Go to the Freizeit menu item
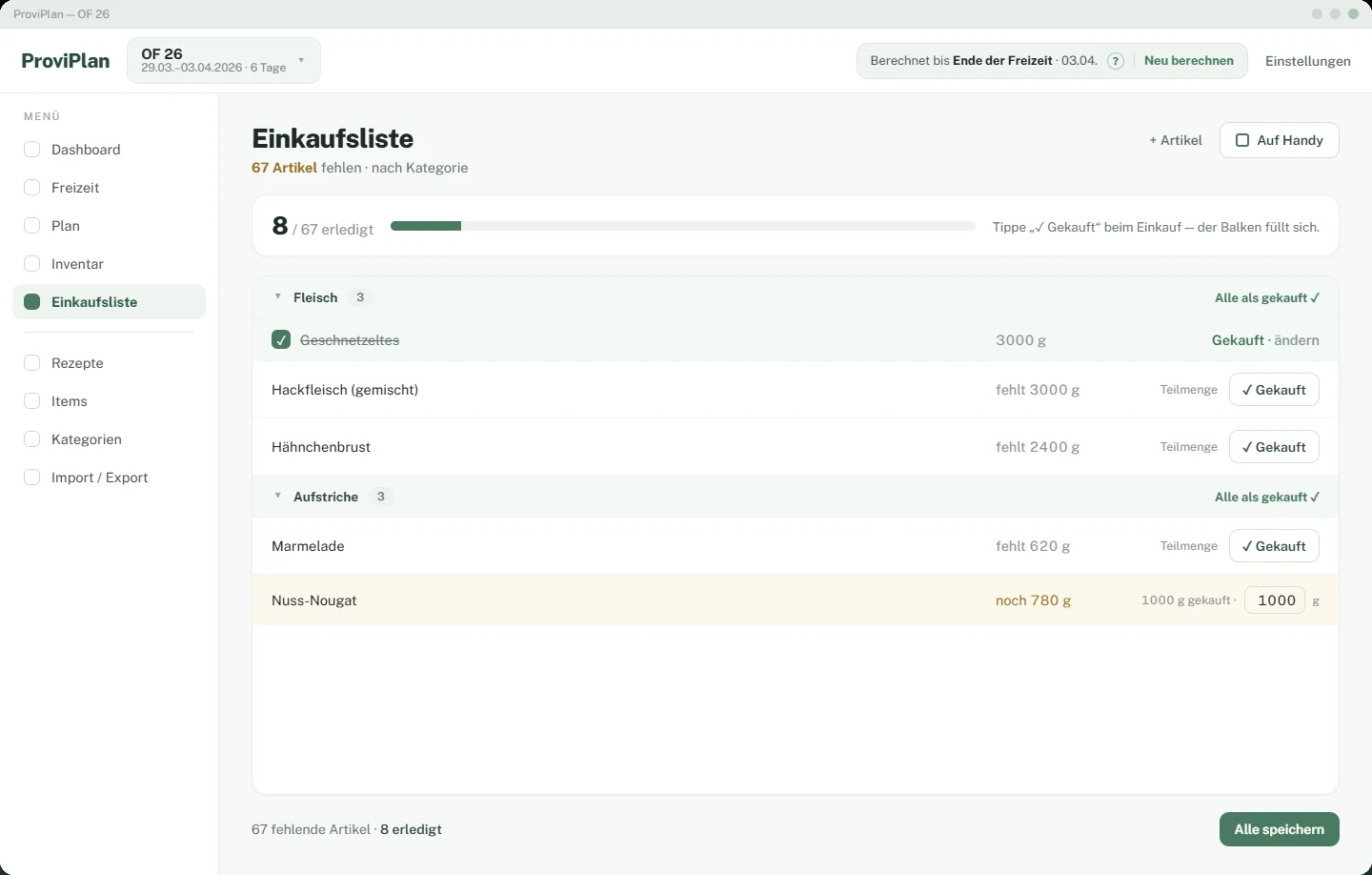1372x875 pixels. (x=109, y=188)
